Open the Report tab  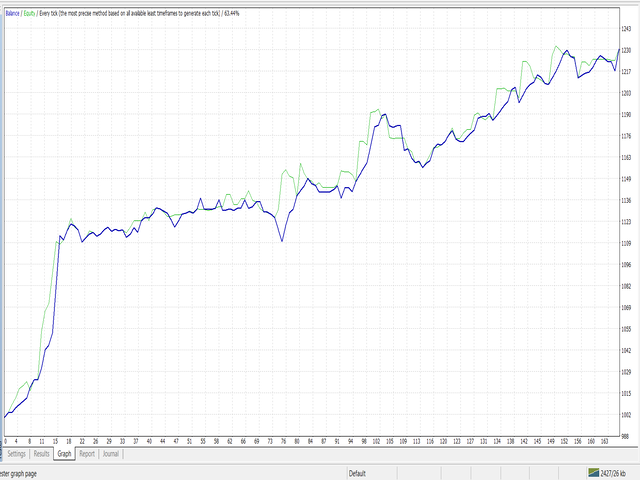coord(88,454)
